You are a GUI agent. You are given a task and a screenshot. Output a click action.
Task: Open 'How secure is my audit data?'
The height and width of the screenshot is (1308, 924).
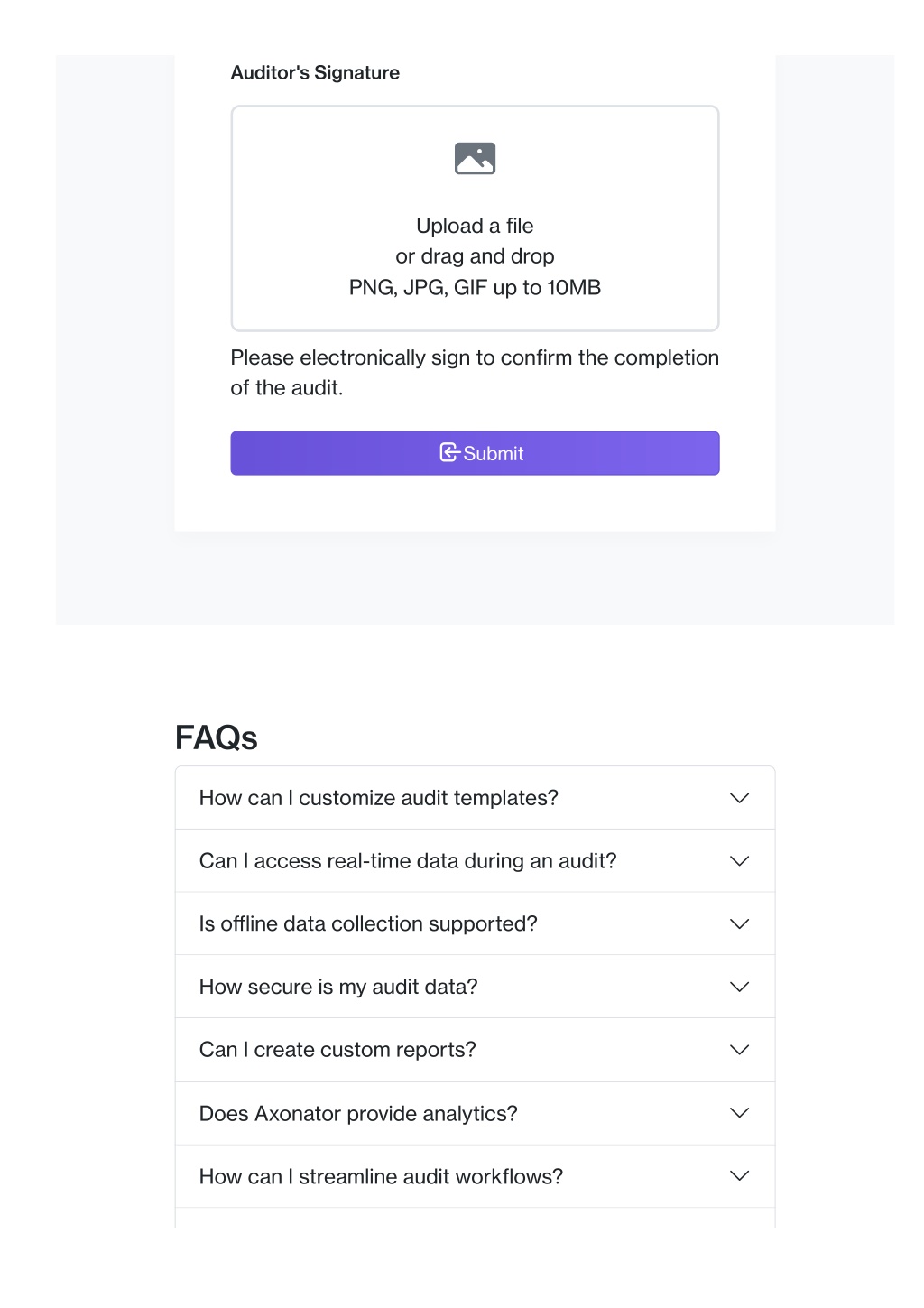475,987
